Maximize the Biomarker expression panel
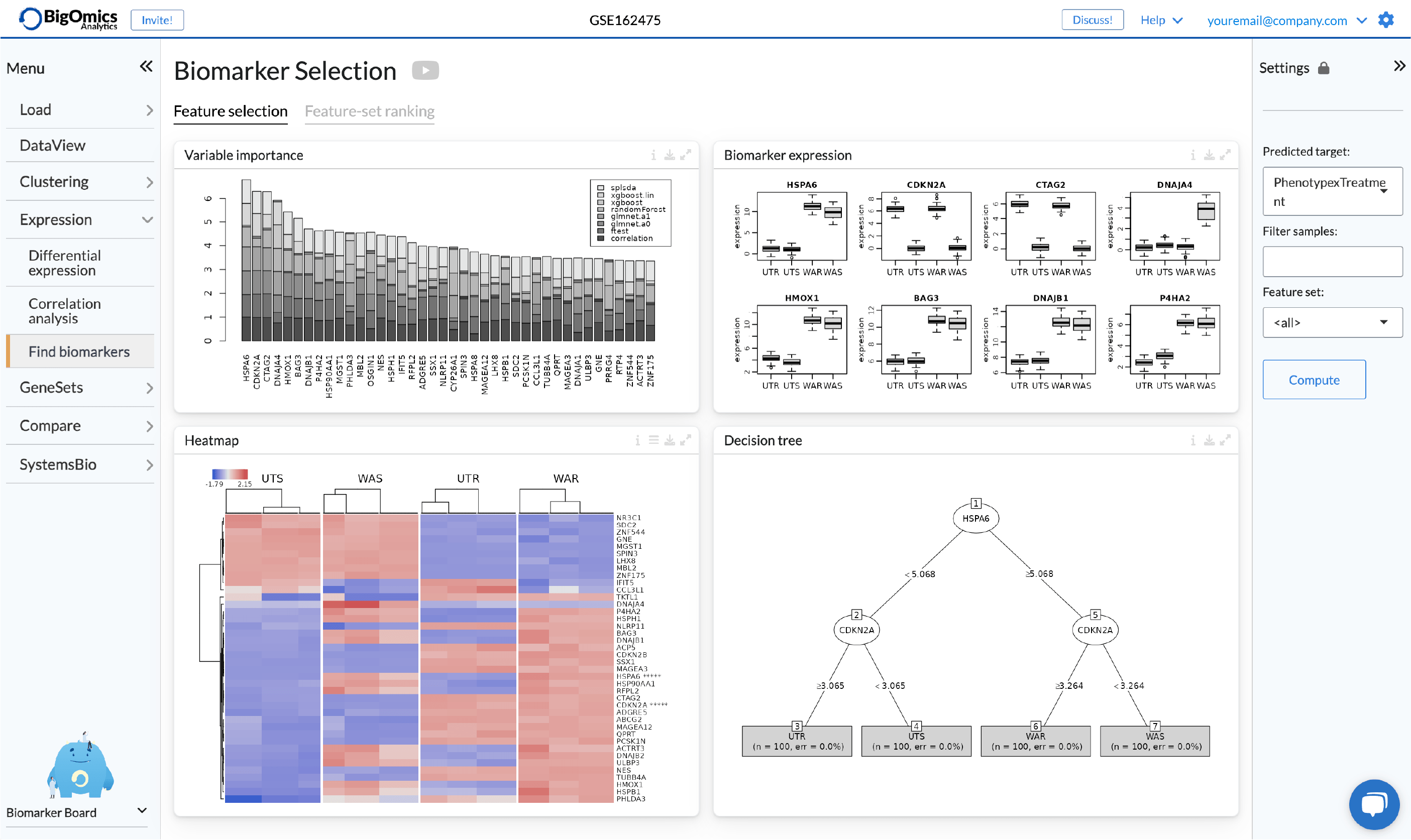The image size is (1411, 840). (x=1225, y=155)
